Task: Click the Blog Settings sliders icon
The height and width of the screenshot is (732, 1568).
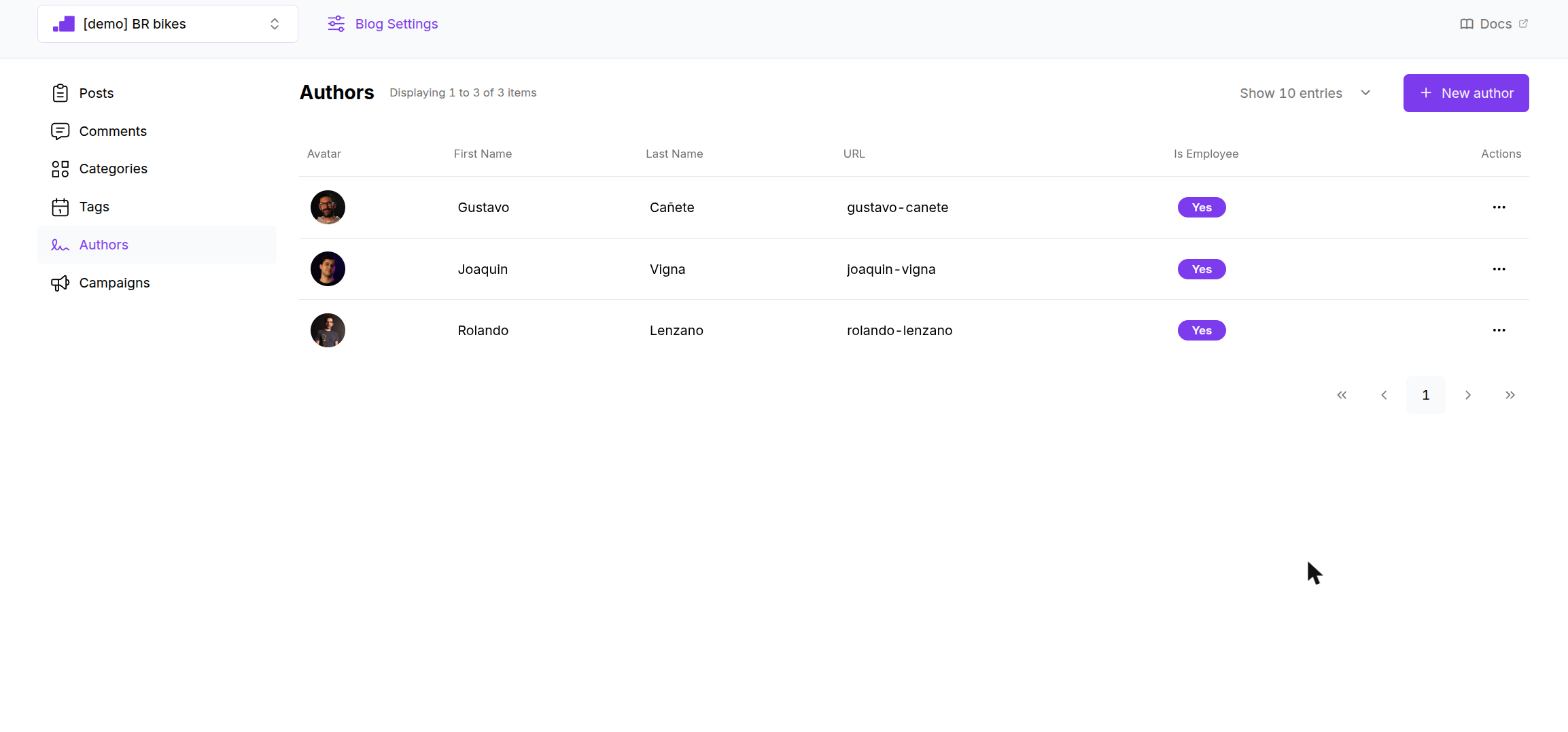Action: 336,24
